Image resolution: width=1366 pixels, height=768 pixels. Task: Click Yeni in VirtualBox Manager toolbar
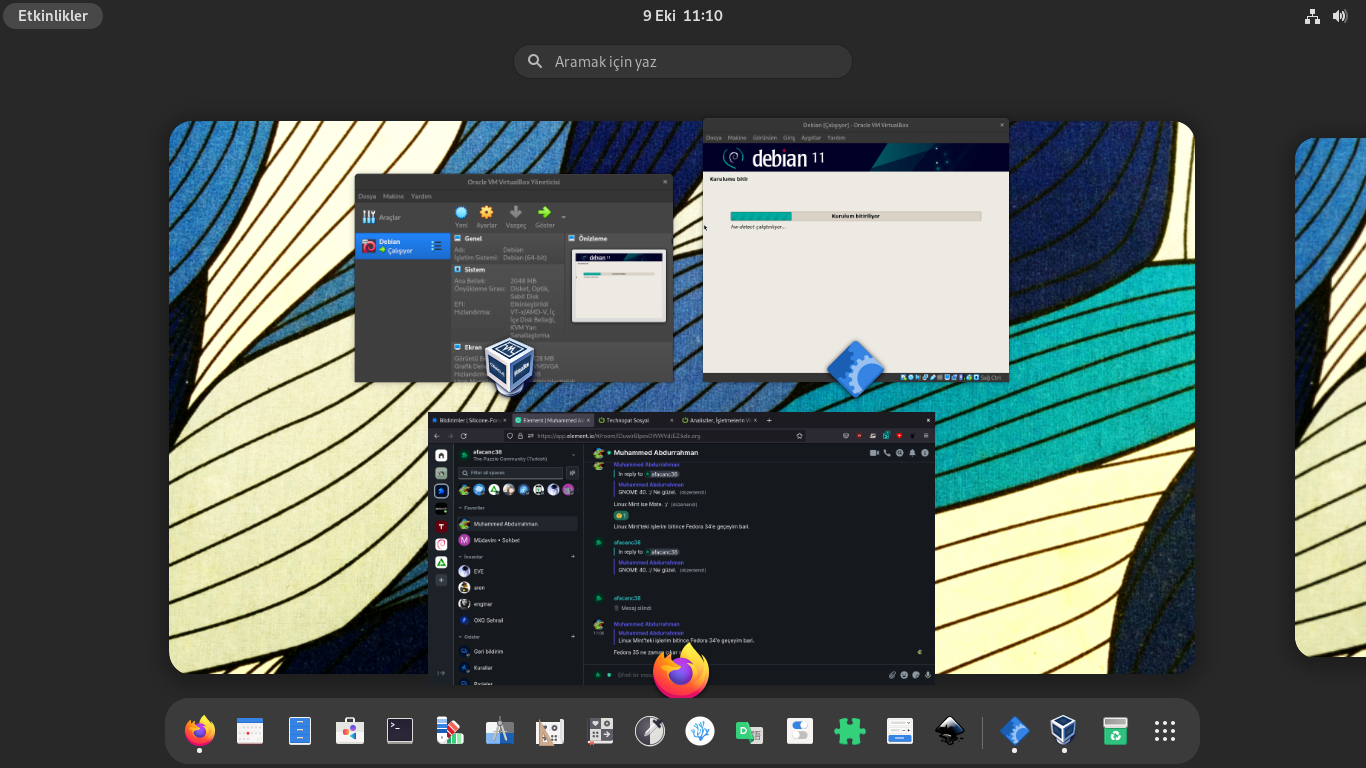(x=461, y=217)
